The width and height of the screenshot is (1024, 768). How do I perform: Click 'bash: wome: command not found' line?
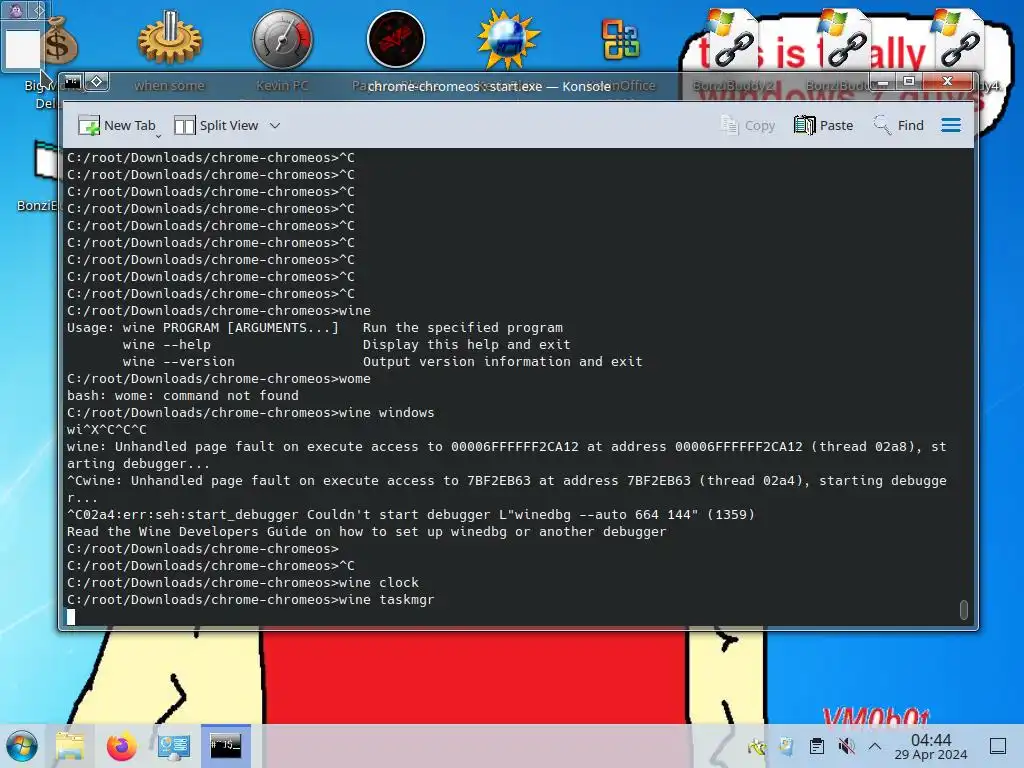[x=183, y=396]
